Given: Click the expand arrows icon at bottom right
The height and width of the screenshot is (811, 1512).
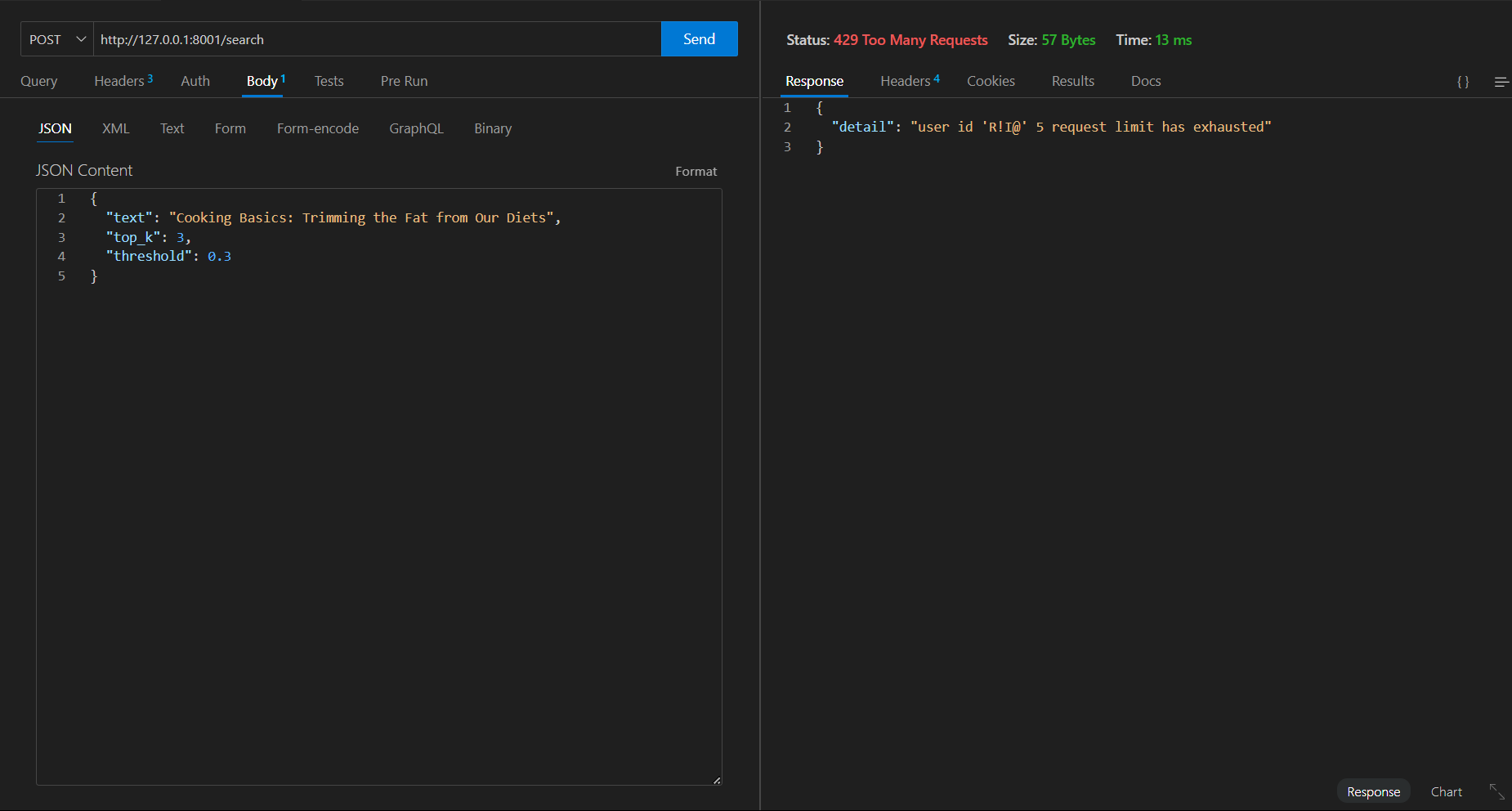Looking at the screenshot, I should (1496, 791).
